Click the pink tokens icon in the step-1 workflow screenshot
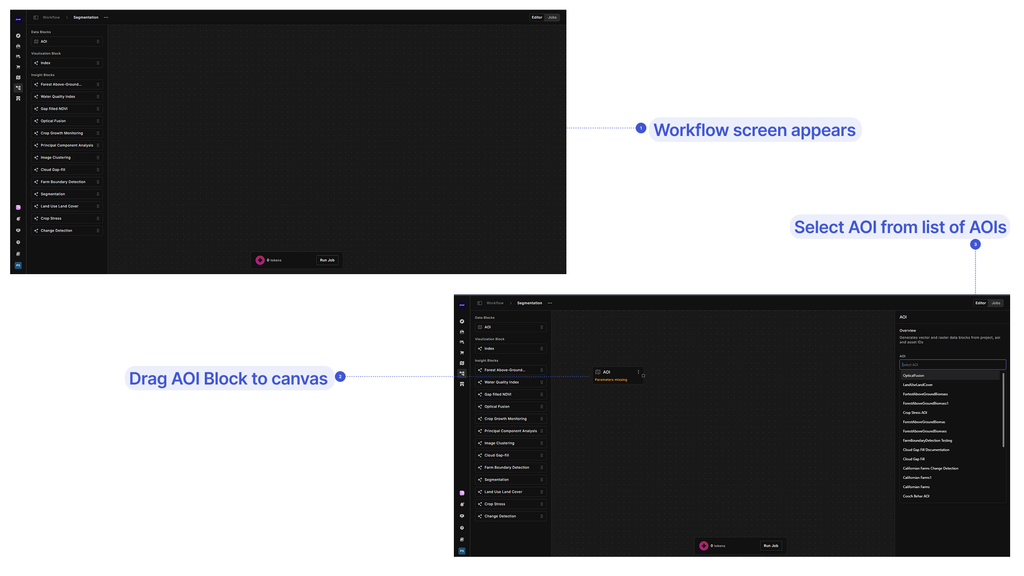Image resolution: width=1024 pixels, height=576 pixels. pyautogui.click(x=260, y=260)
